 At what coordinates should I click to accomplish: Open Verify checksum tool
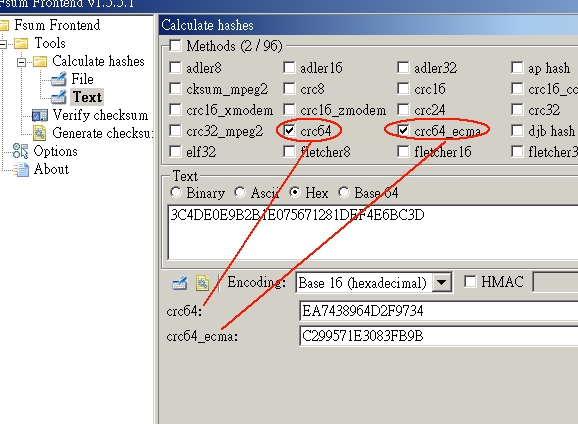(x=100, y=115)
